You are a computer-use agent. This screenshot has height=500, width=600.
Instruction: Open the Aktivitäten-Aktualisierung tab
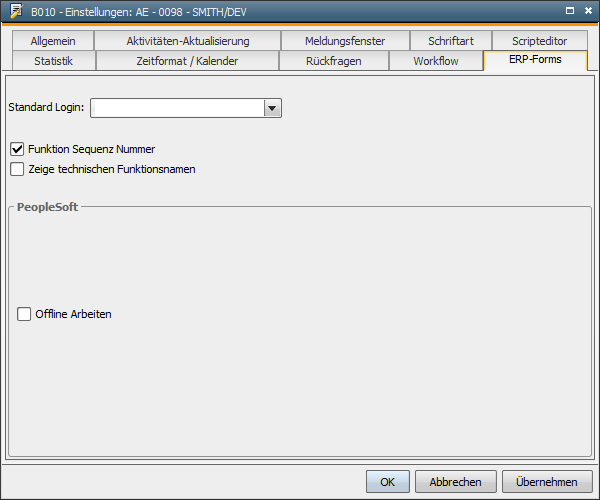coord(187,41)
